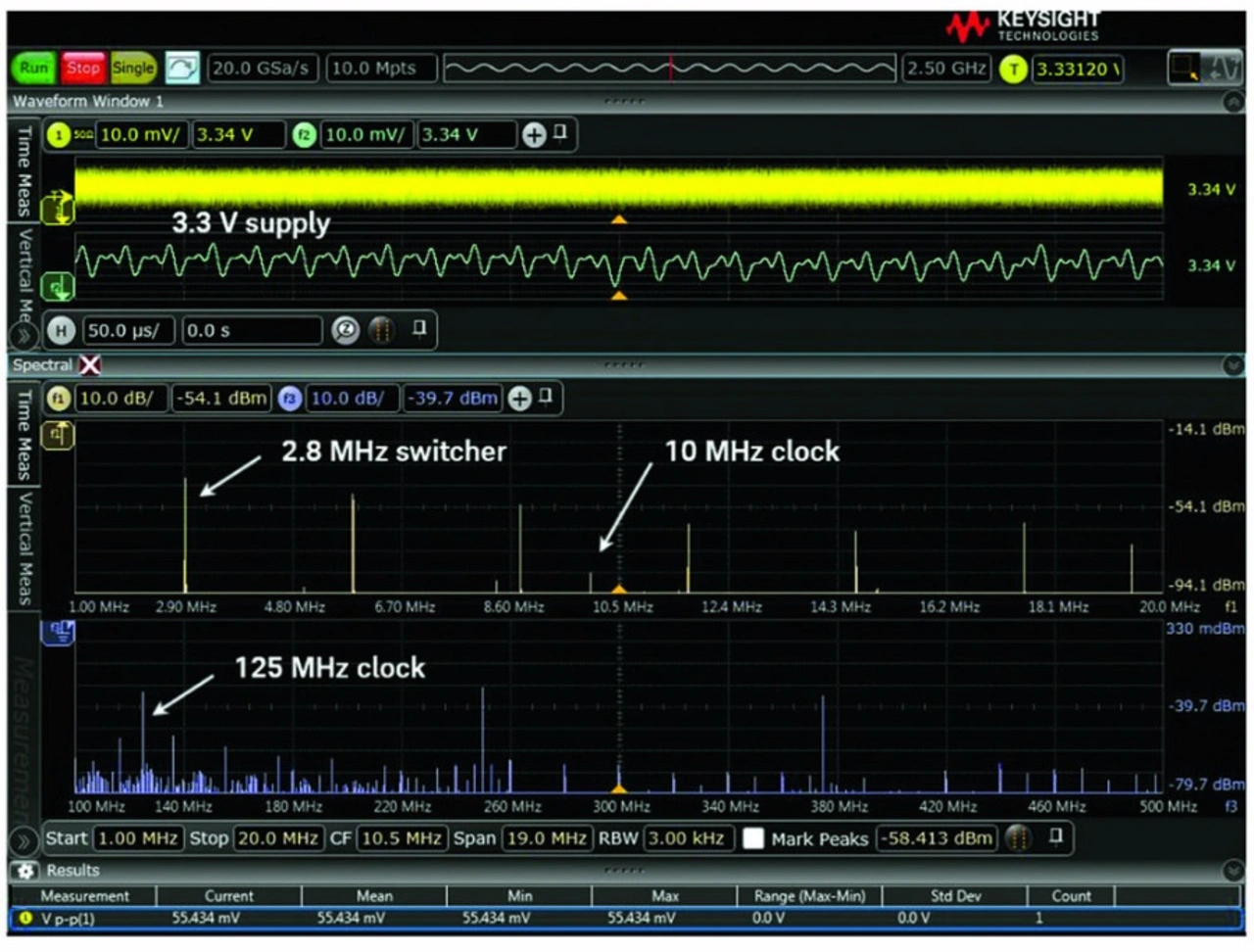The image size is (1254, 952).
Task: Click the plus icon to add a spectral function
Action: click(x=520, y=399)
